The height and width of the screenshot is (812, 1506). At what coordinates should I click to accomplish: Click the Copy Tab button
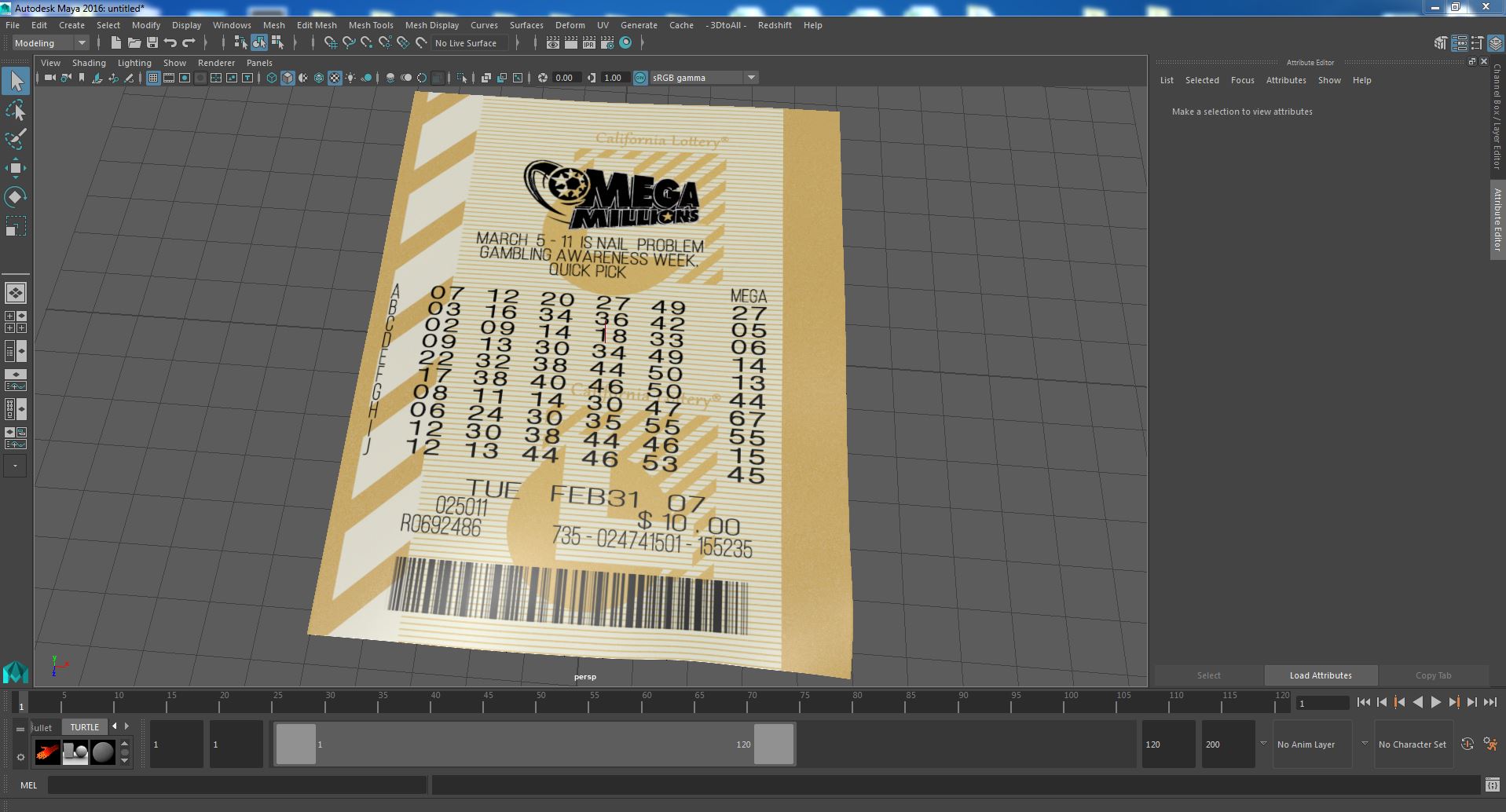tap(1433, 675)
